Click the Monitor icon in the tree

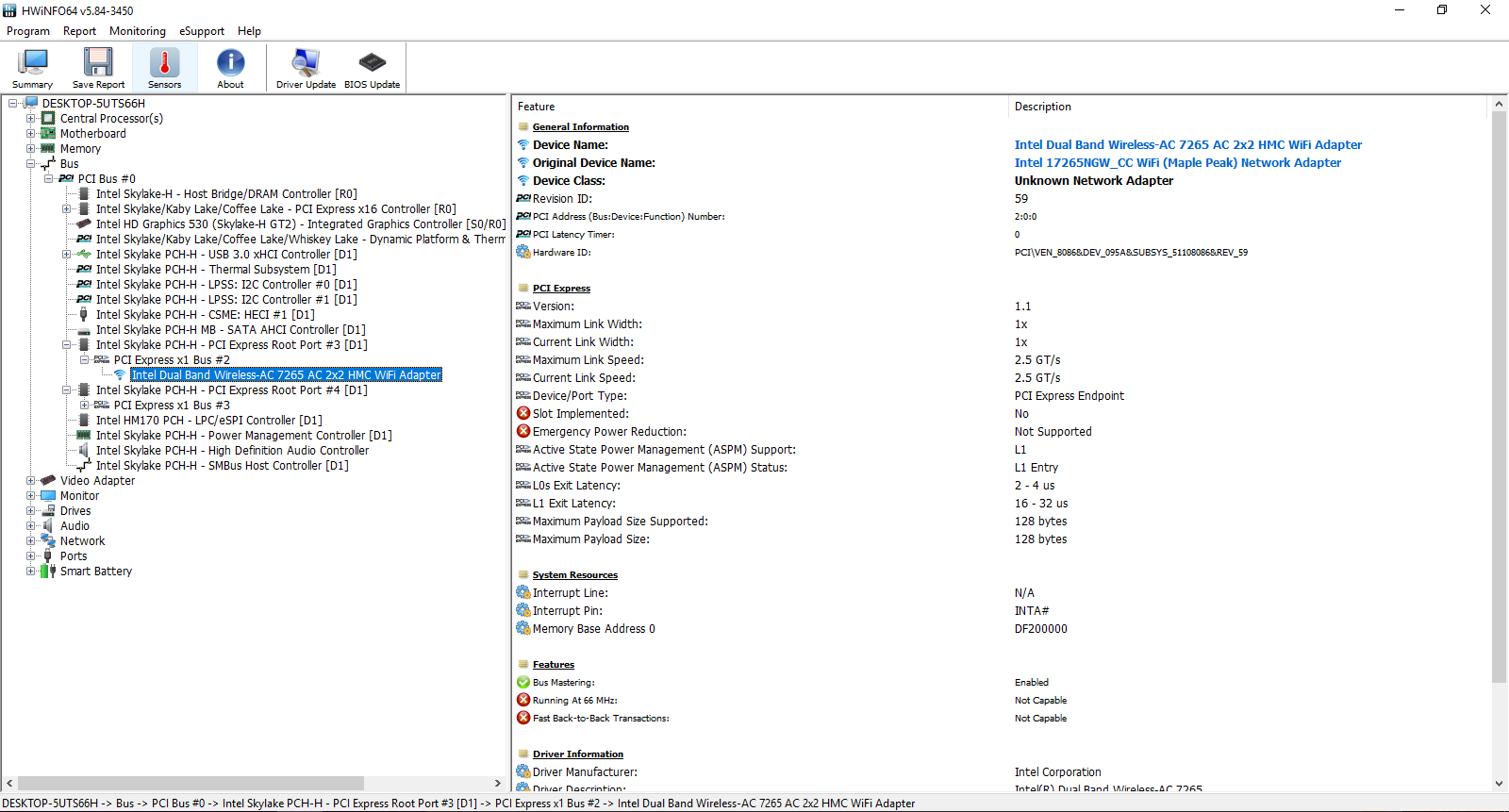coord(48,495)
